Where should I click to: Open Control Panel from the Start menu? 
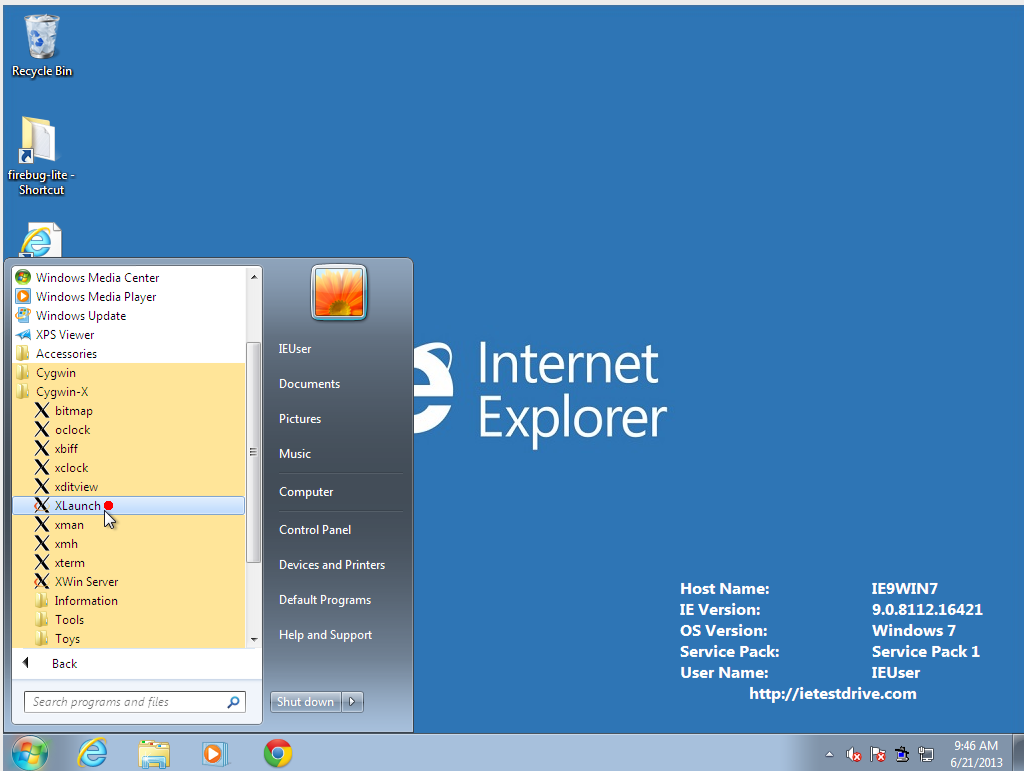[315, 529]
